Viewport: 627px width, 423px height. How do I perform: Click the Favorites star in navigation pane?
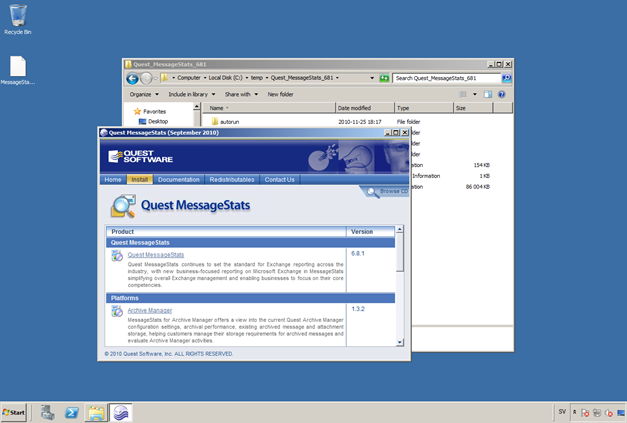click(x=137, y=112)
